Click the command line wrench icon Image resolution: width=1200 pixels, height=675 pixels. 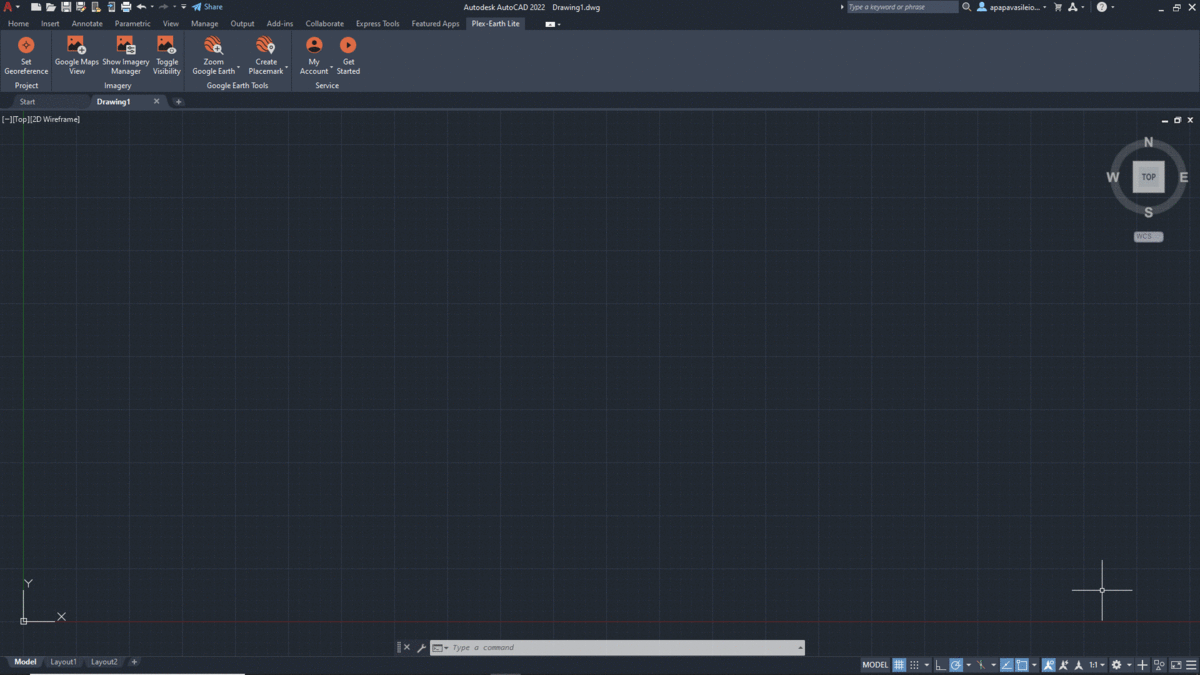click(x=421, y=648)
